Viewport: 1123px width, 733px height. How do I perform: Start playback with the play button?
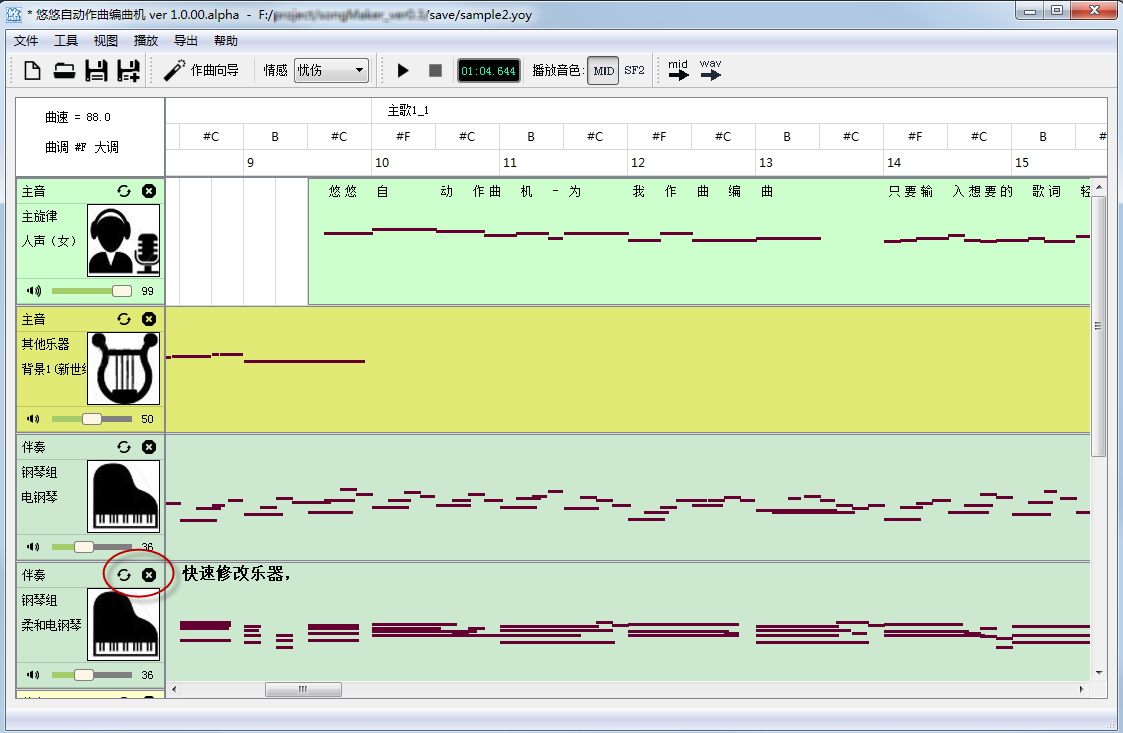click(x=403, y=70)
